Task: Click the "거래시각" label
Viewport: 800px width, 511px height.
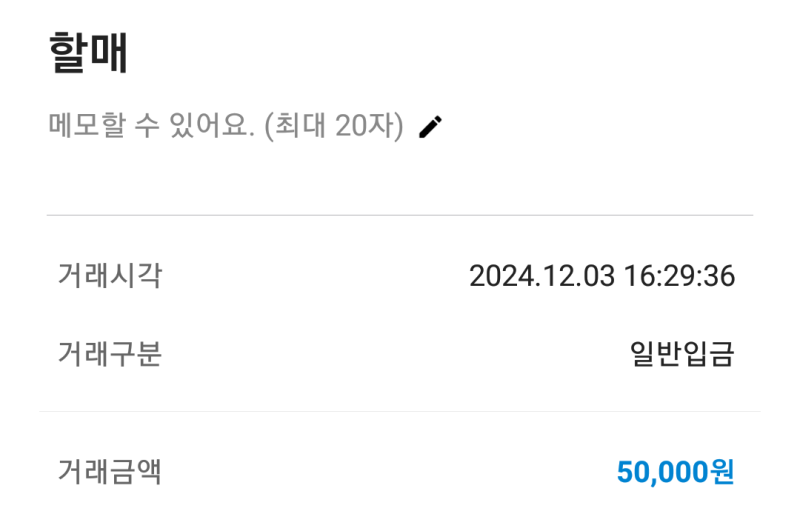Action: (x=110, y=275)
